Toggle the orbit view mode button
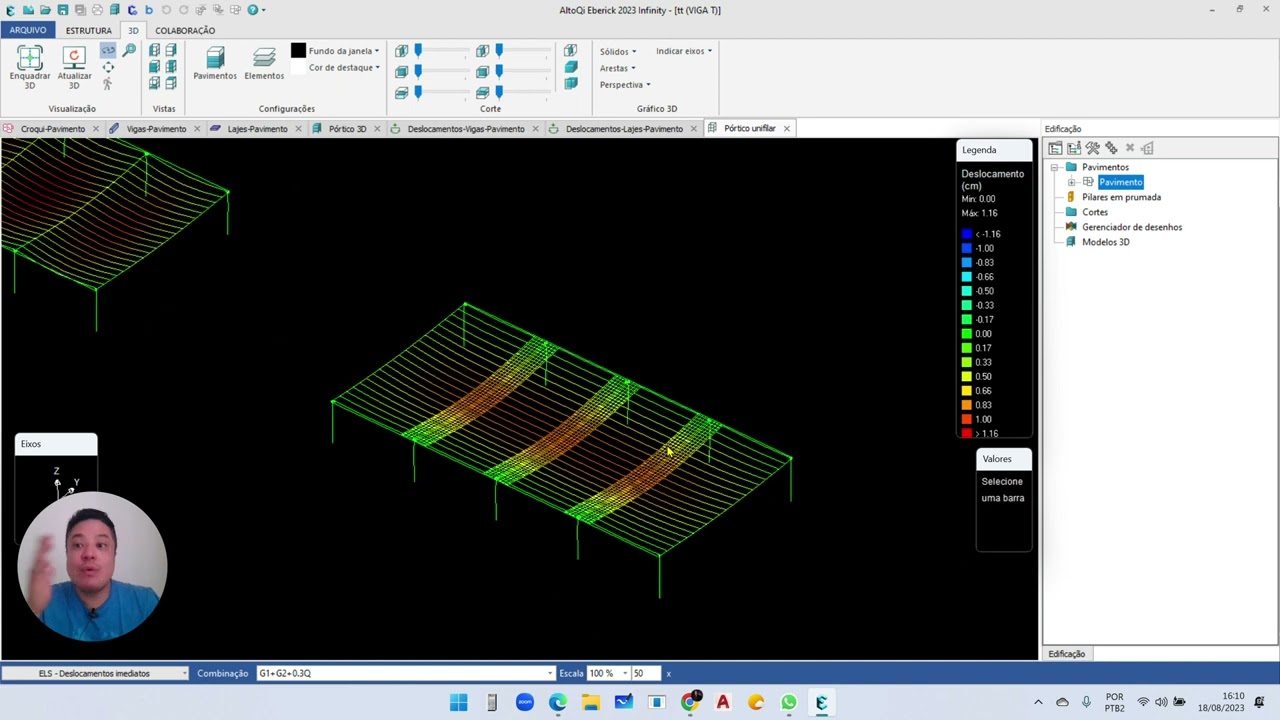Image resolution: width=1280 pixels, height=720 pixels. click(108, 51)
